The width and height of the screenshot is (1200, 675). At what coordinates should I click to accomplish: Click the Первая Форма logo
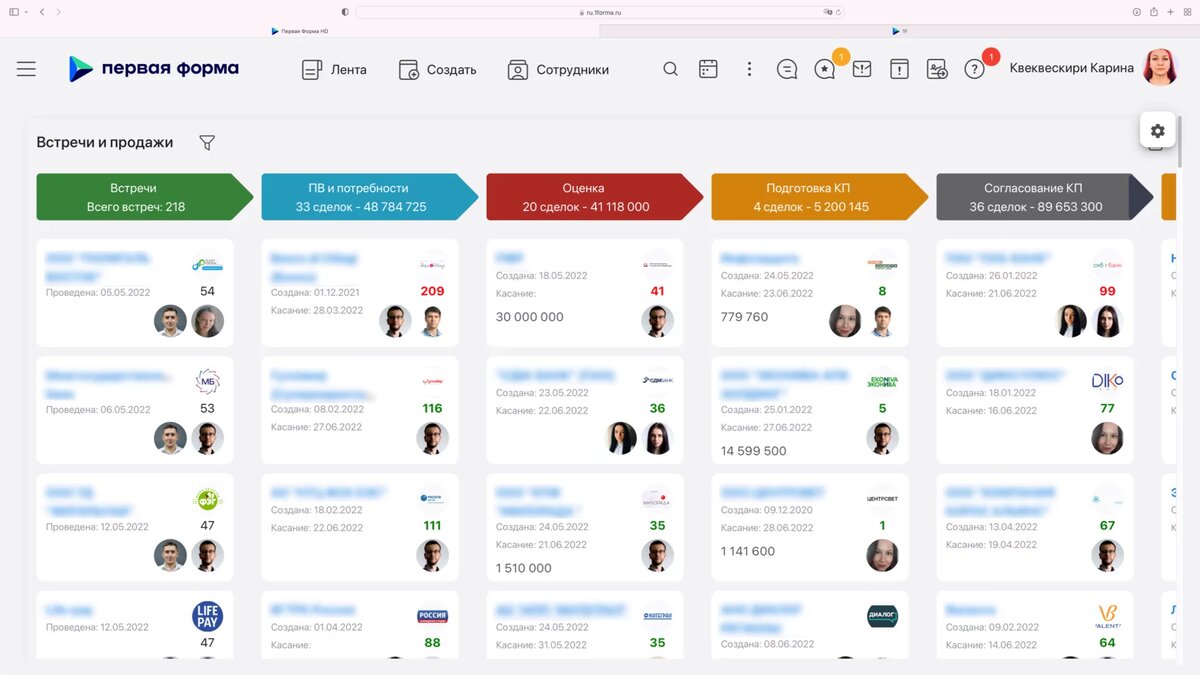click(x=152, y=68)
